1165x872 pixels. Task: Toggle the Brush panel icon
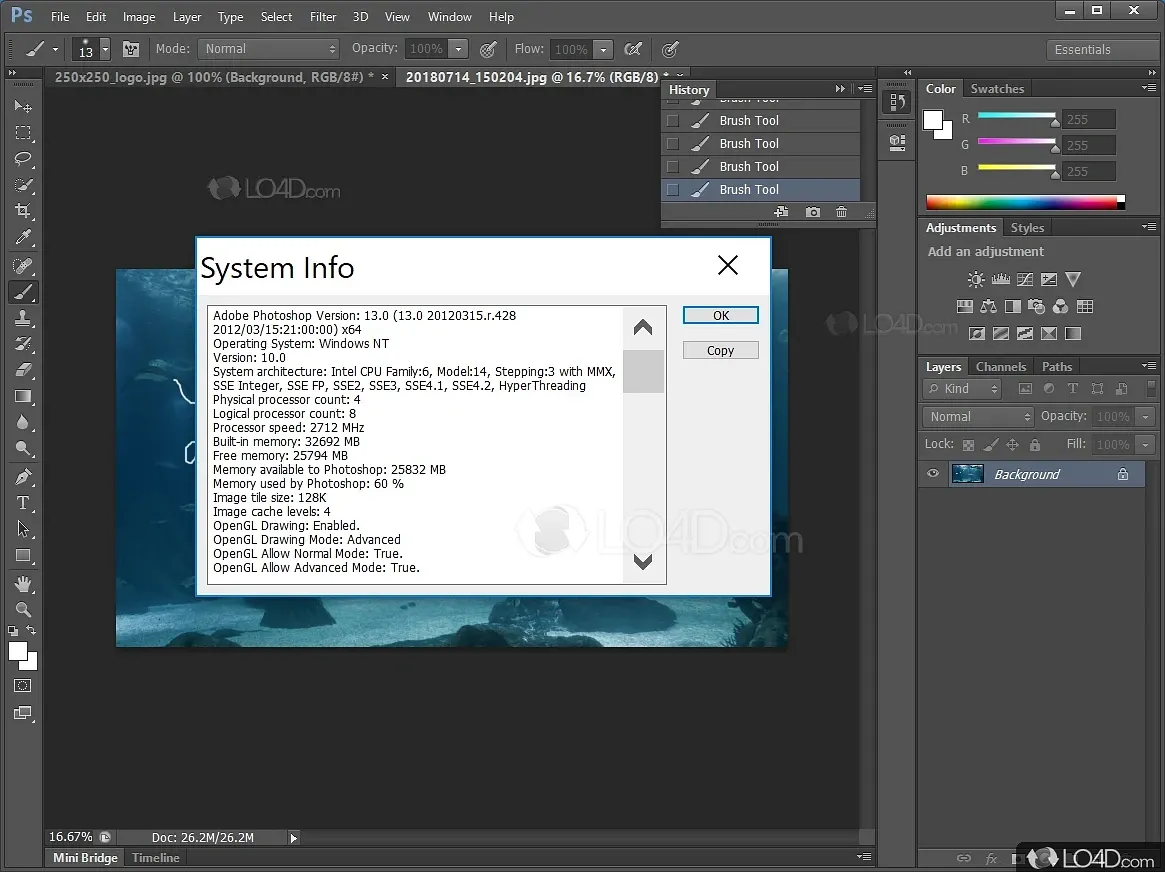[131, 49]
